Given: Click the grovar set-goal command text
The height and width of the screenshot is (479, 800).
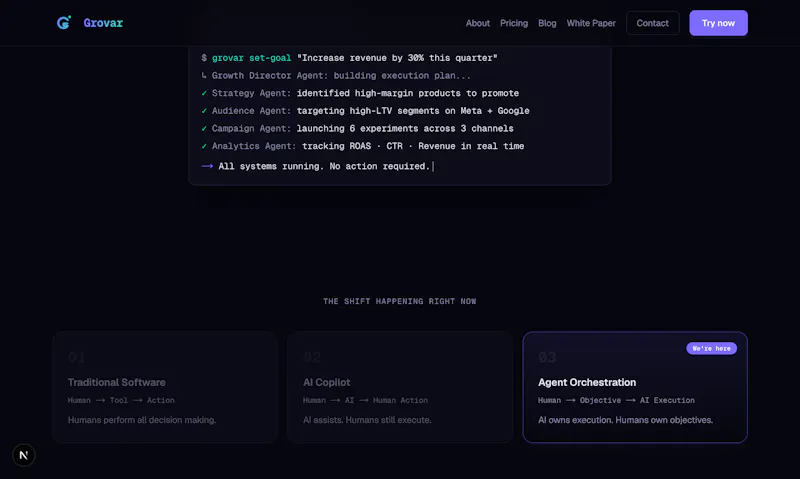Looking at the screenshot, I should tap(252, 58).
